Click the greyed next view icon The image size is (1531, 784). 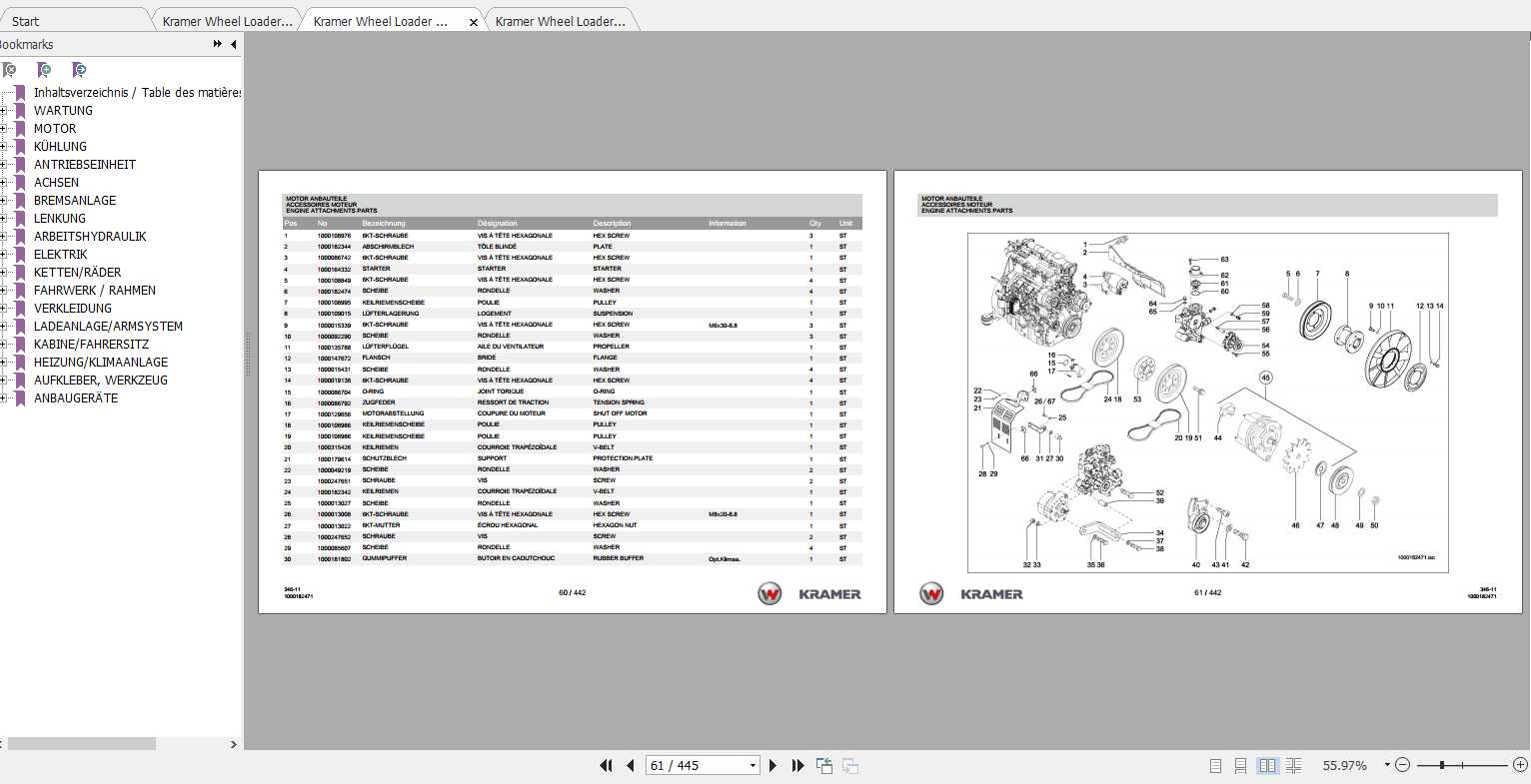(850, 765)
